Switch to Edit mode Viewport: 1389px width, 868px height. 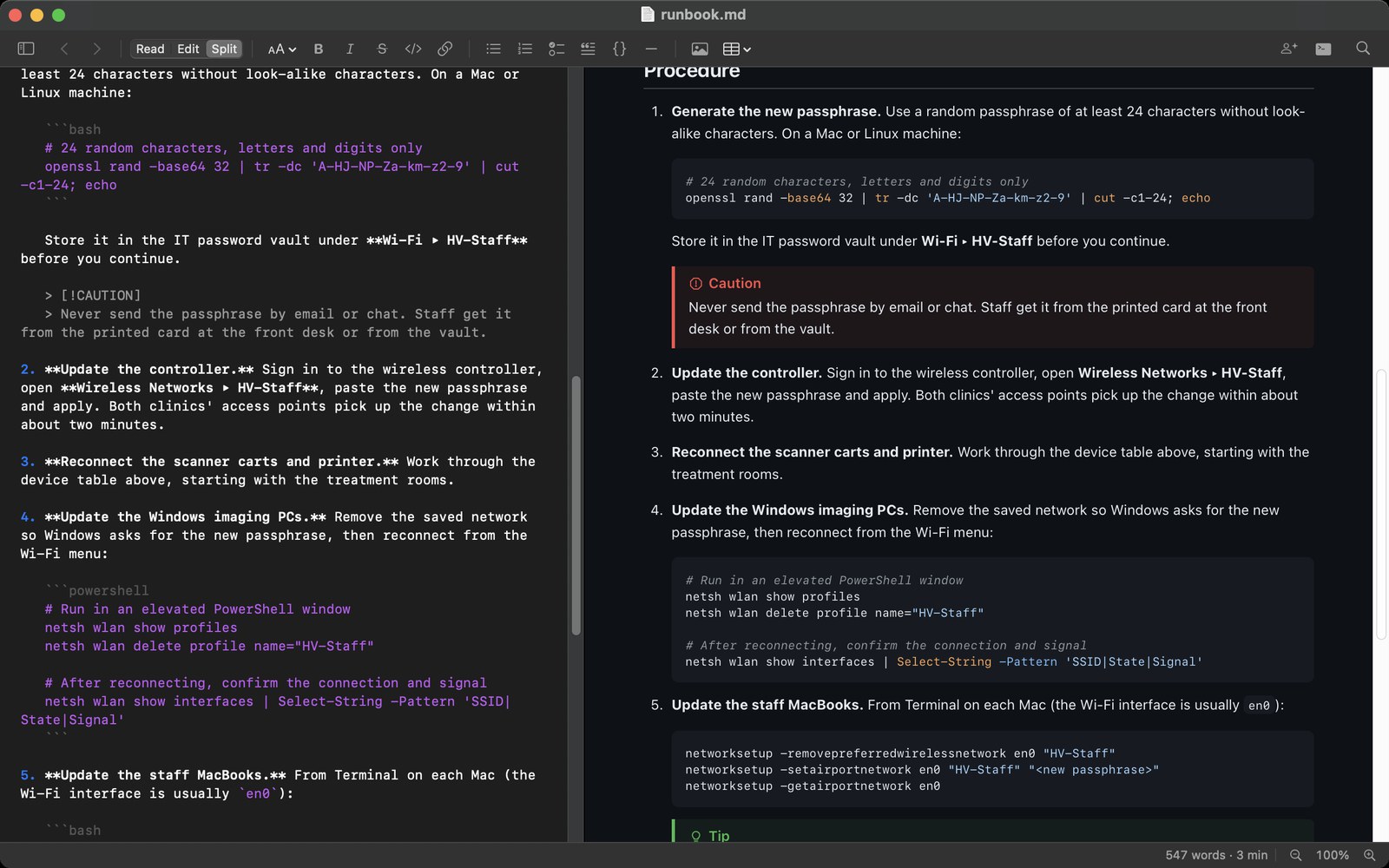(188, 49)
